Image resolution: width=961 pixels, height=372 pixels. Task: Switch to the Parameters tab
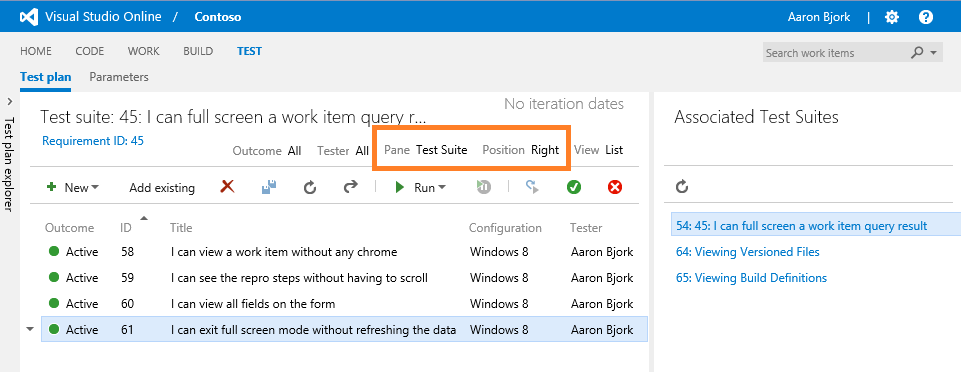[x=119, y=77]
